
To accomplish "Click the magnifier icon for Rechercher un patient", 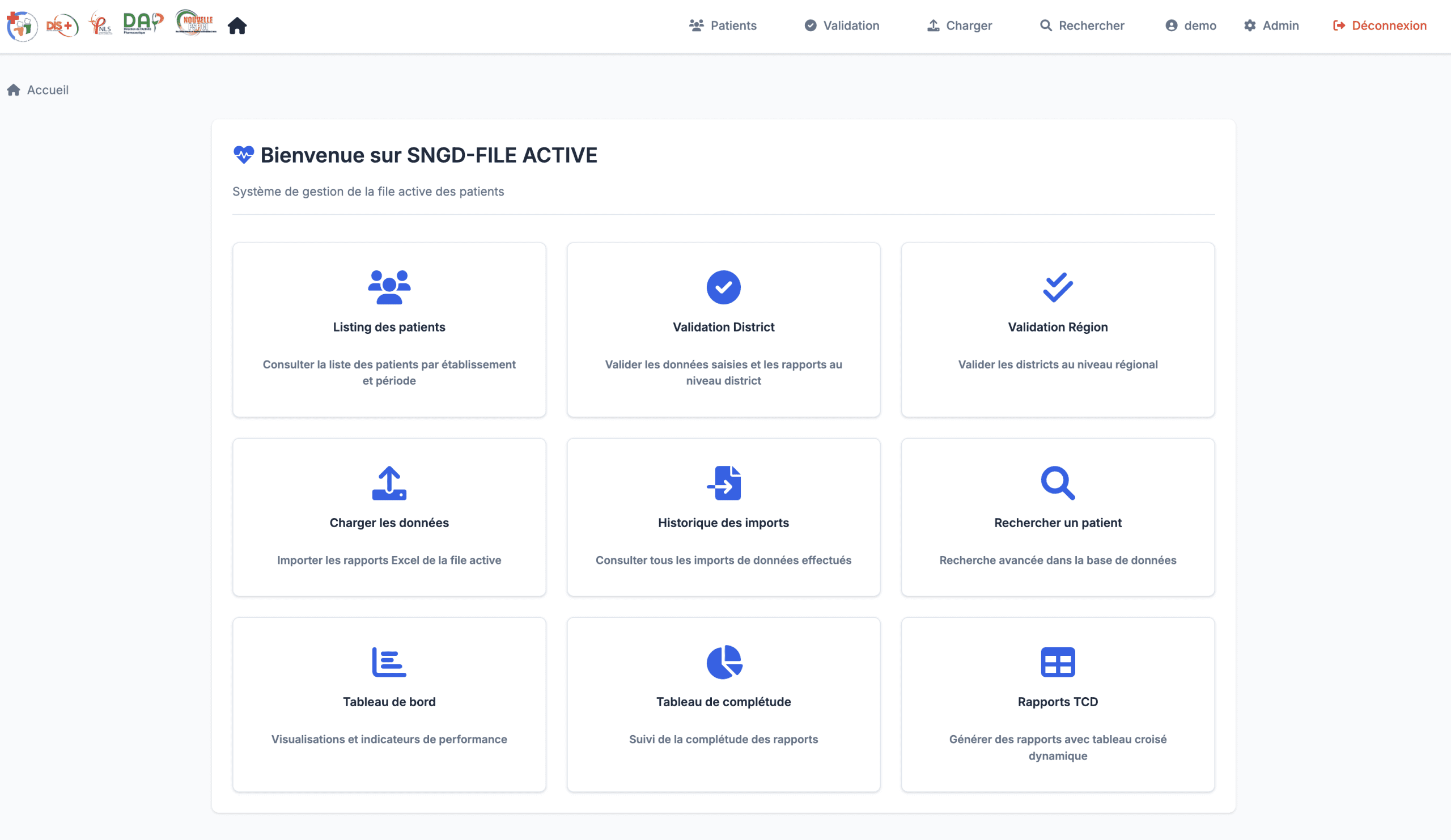I will [1057, 482].
